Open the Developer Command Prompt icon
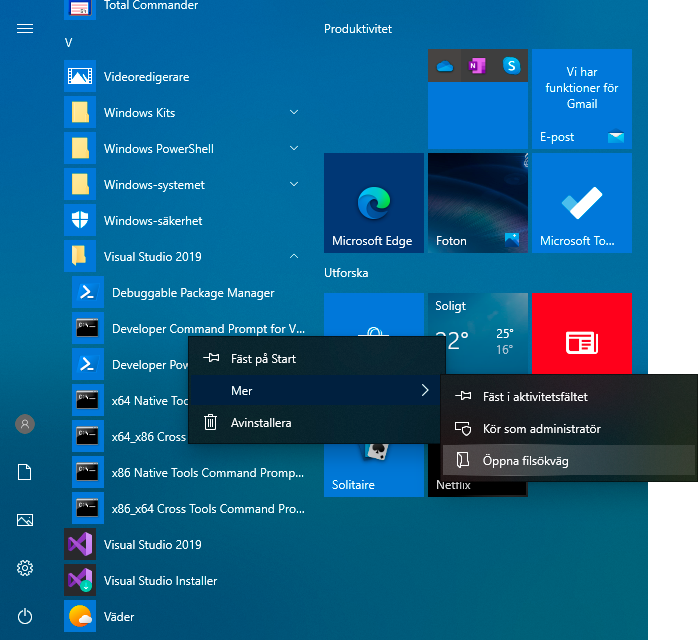This screenshot has width=698, height=640. (88, 328)
